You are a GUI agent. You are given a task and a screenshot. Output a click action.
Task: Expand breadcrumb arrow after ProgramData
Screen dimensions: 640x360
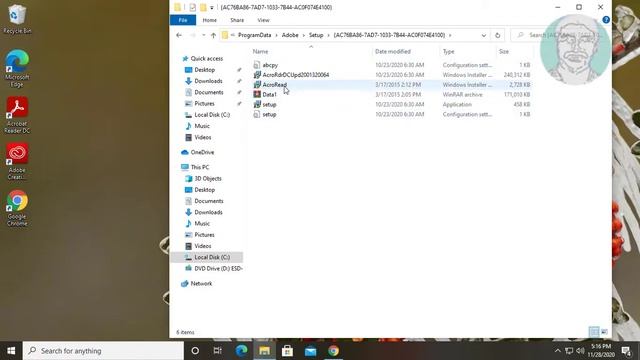276,36
